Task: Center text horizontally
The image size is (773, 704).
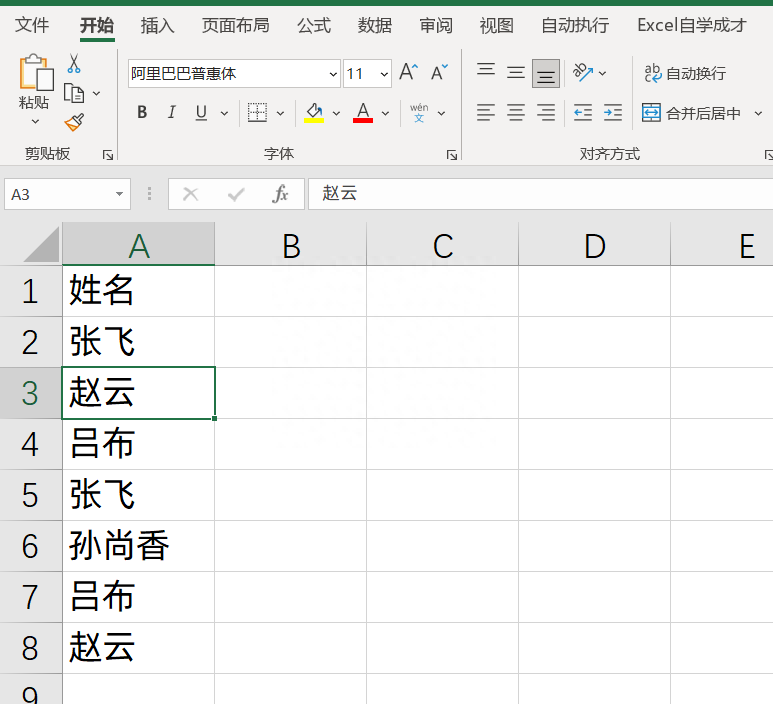Action: tap(516, 113)
